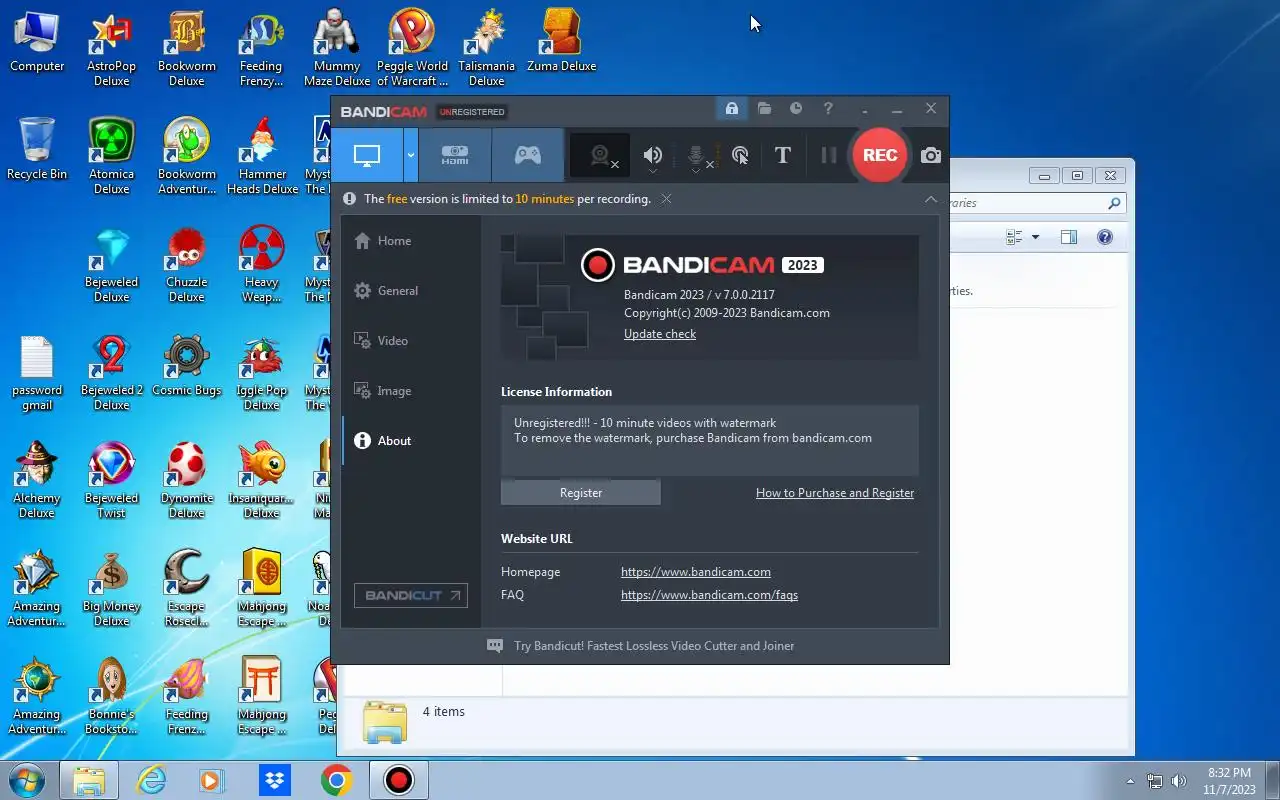This screenshot has height=800, width=1280.
Task: Select Mummy Maze Deluxe shortcut
Action: point(337,50)
